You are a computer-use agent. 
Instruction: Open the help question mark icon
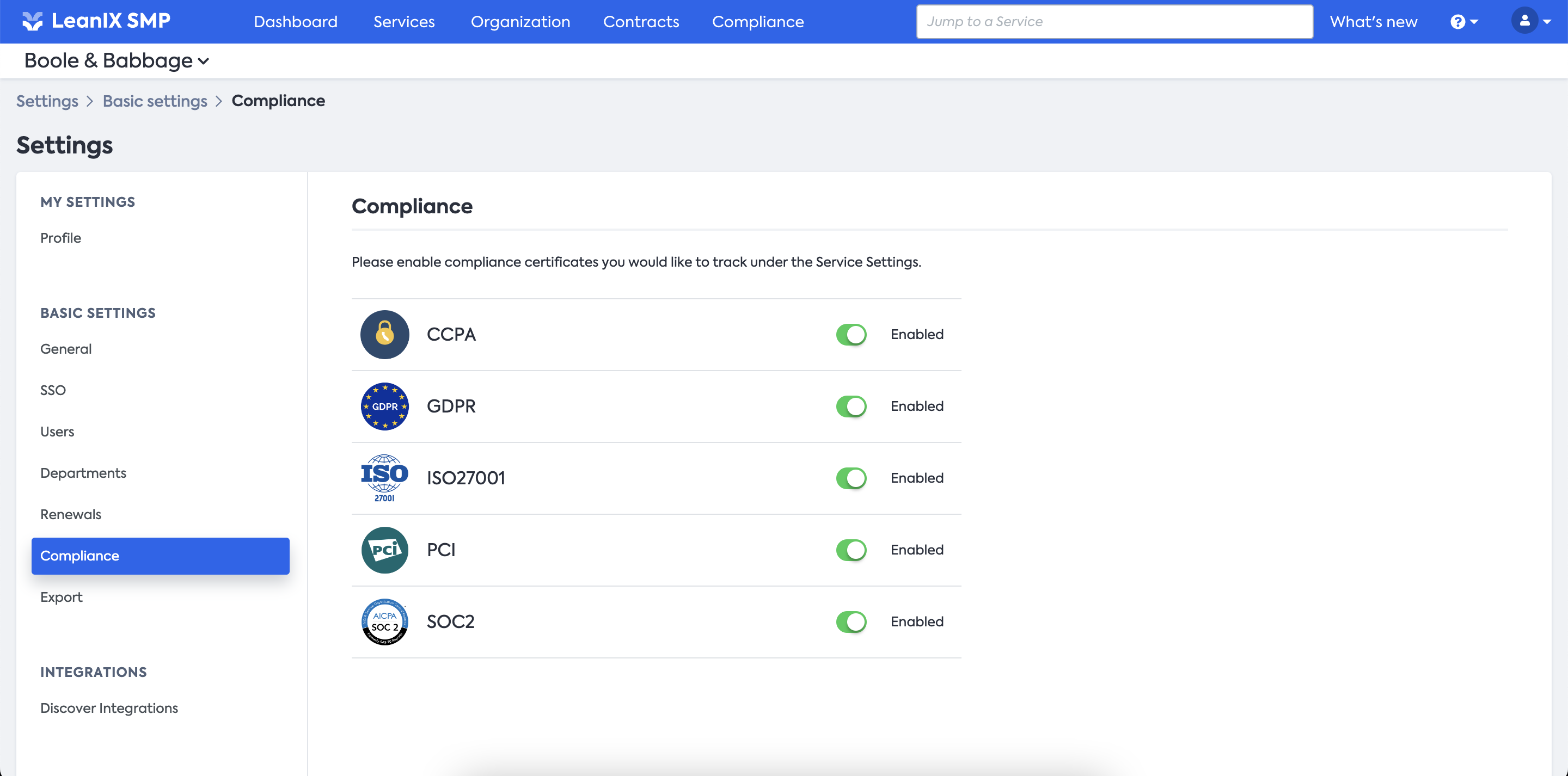point(1457,22)
